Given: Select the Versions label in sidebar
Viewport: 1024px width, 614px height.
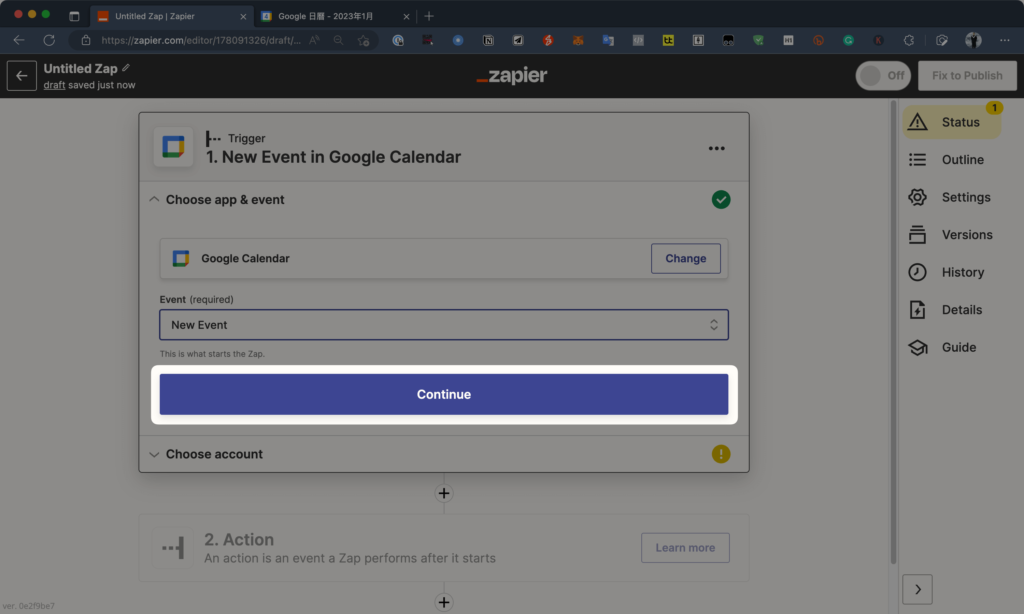Looking at the screenshot, I should [967, 234].
